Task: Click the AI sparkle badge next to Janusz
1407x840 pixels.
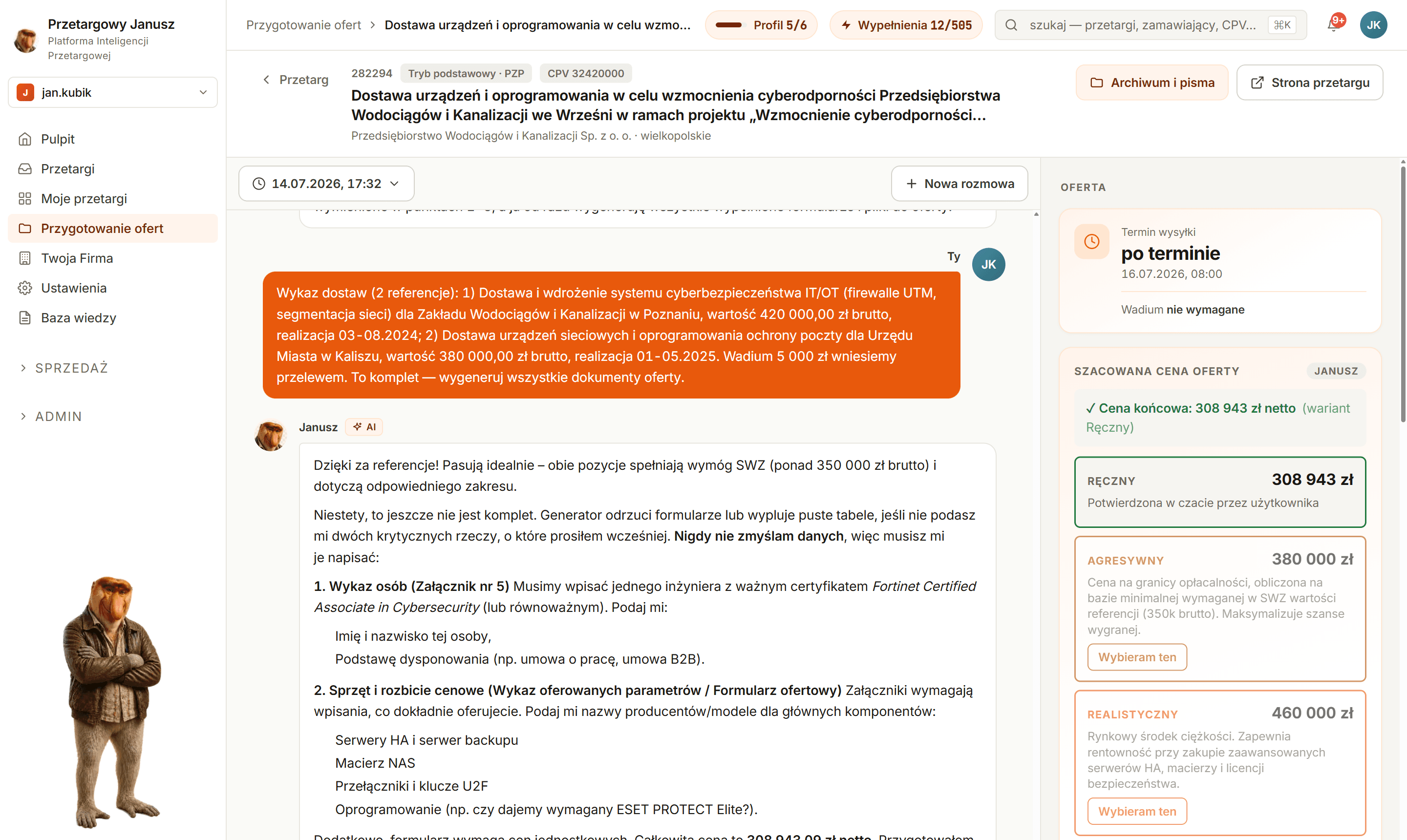Action: pos(364,427)
